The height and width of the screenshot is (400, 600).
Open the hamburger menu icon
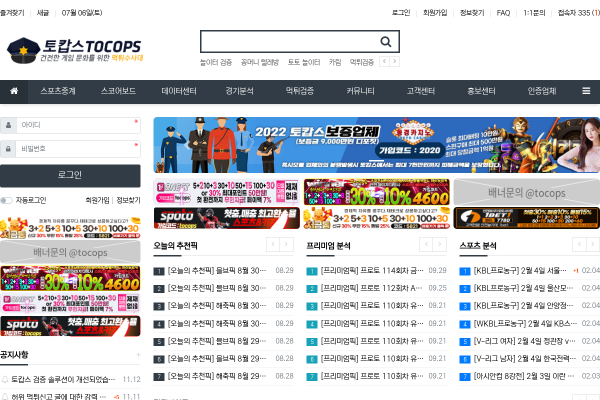tap(586, 91)
